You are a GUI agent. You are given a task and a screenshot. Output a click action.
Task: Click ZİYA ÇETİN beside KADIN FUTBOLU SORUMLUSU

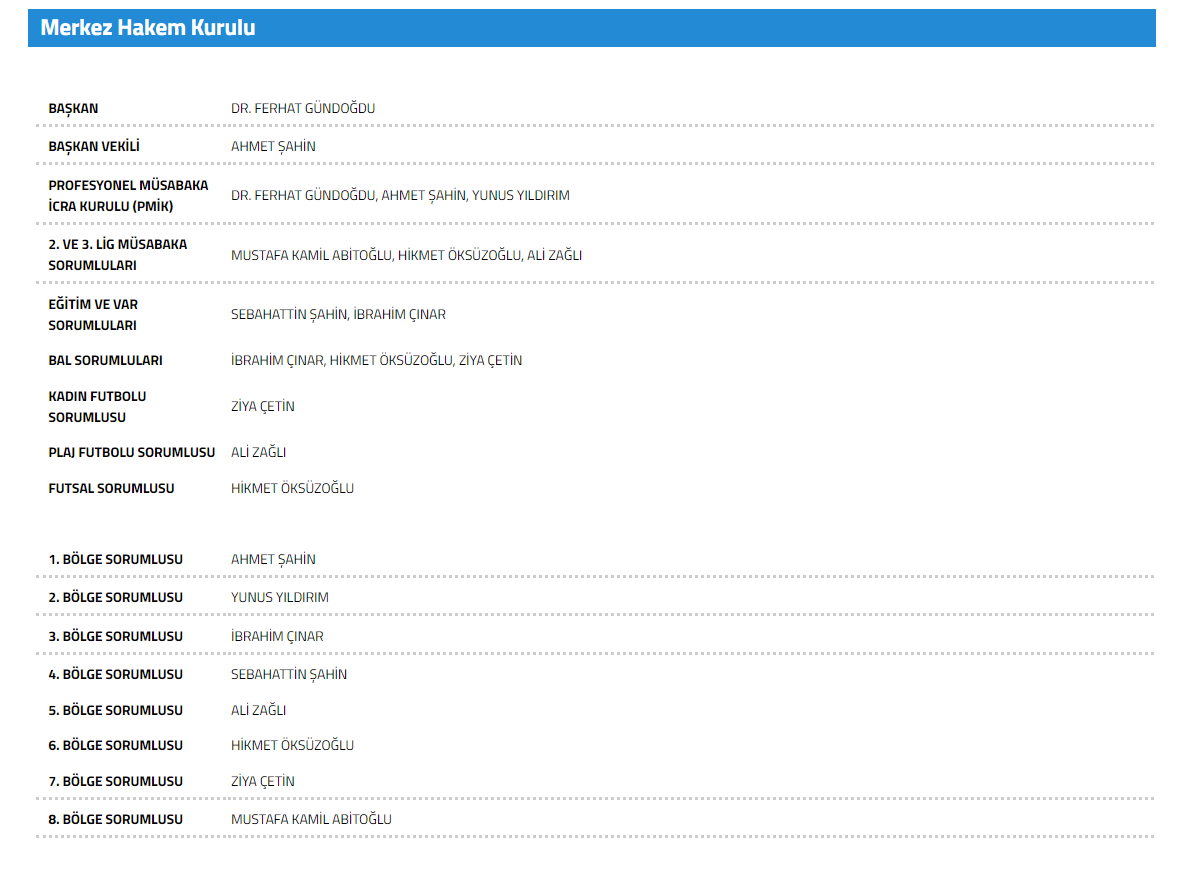click(x=263, y=406)
